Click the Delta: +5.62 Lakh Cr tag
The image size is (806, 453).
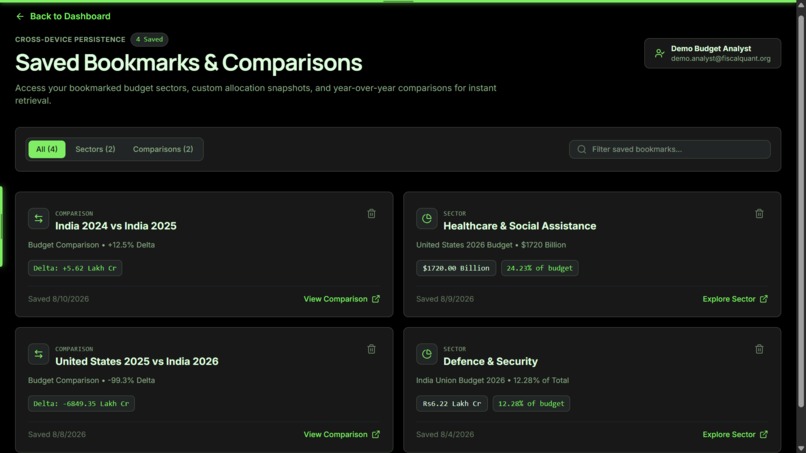click(x=75, y=268)
